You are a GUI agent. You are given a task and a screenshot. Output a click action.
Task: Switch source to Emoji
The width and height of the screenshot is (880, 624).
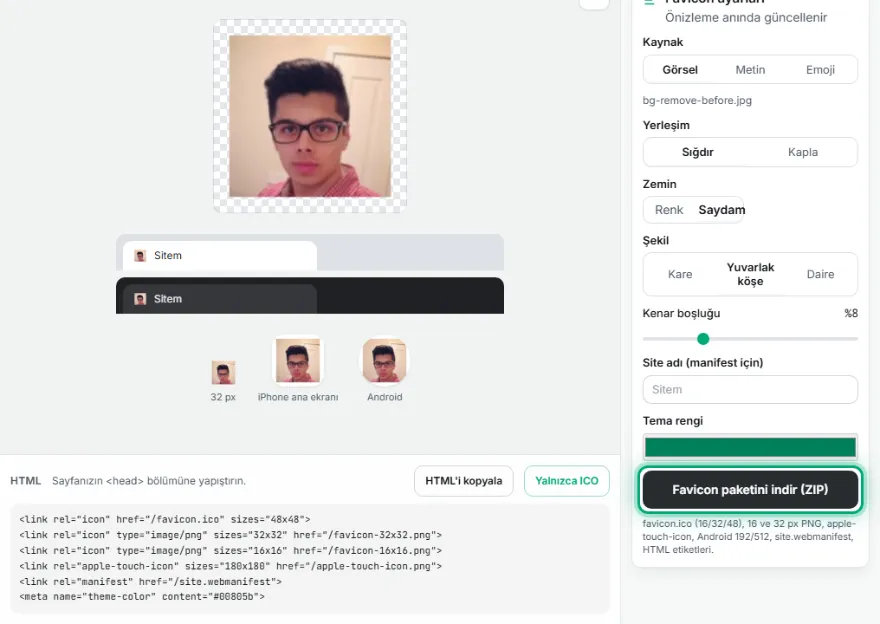821,70
